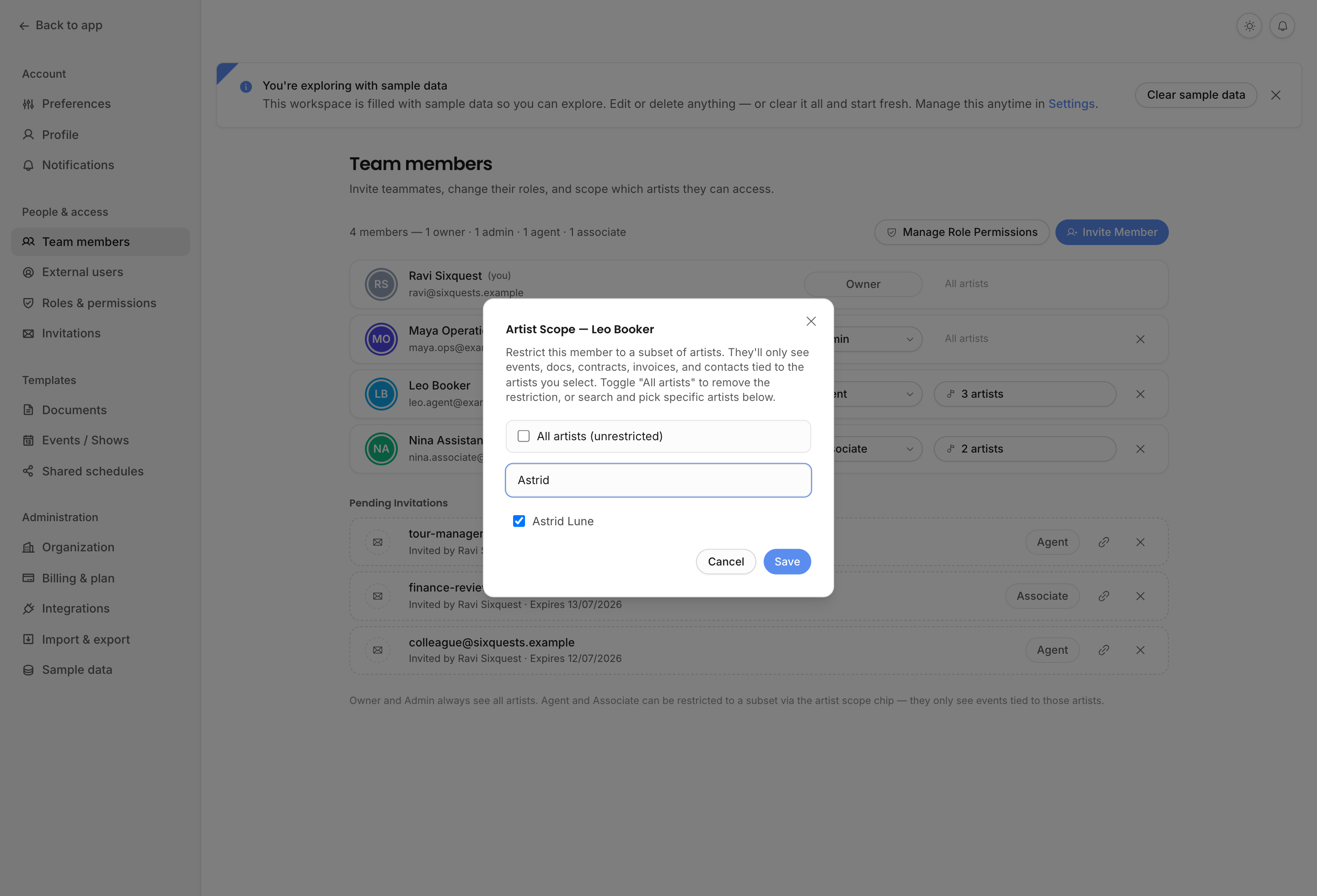
Task: Cancel the Artist Scope dialog
Action: tap(725, 562)
